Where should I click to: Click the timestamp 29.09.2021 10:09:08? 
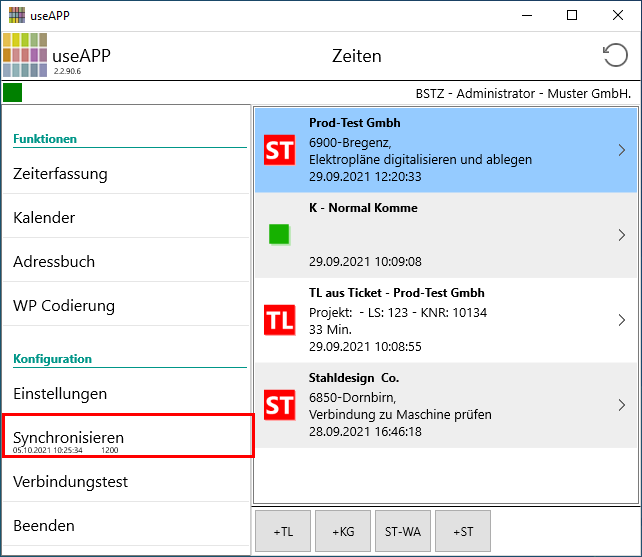365,261
